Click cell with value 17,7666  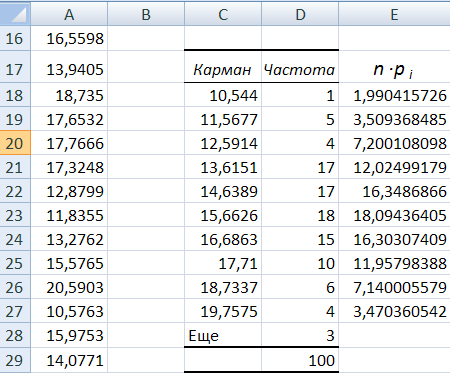tap(69, 143)
